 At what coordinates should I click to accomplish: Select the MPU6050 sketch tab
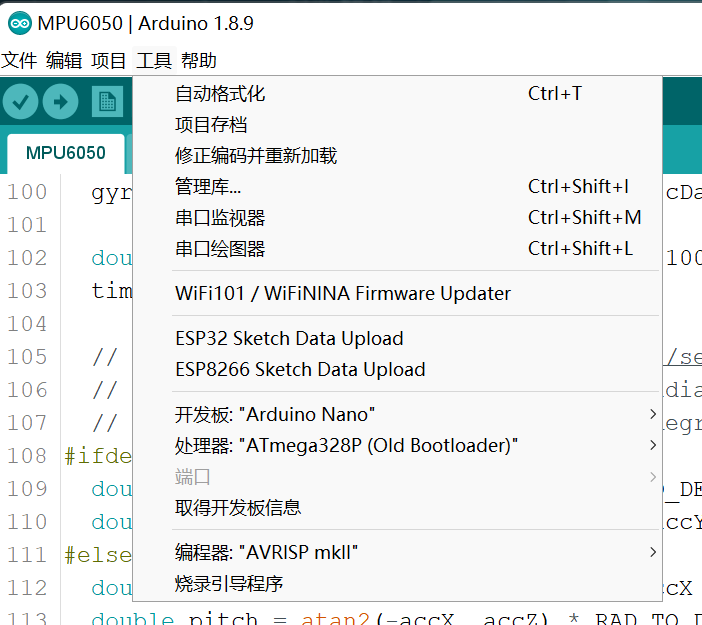pos(66,153)
